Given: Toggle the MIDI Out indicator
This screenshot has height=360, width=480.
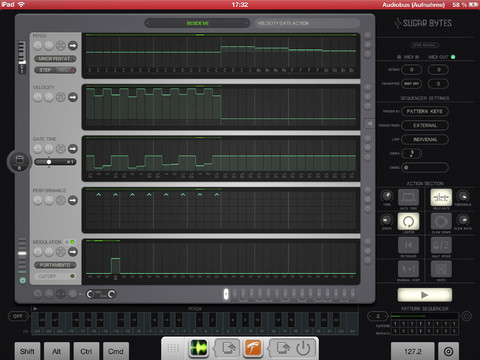Looking at the screenshot, I should point(453,57).
